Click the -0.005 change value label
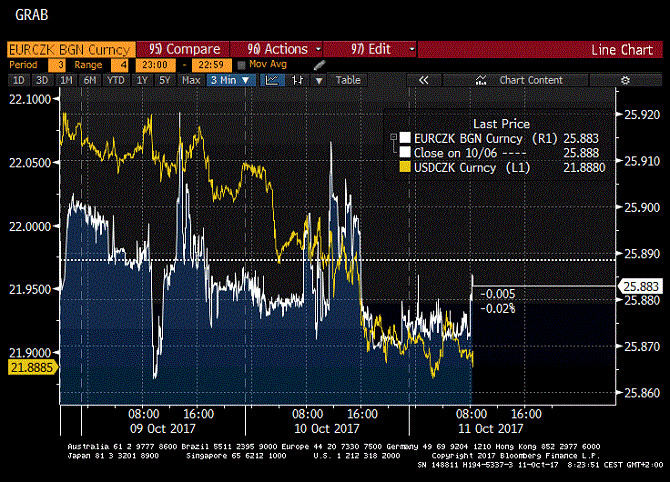670x482 pixels. (x=498, y=294)
